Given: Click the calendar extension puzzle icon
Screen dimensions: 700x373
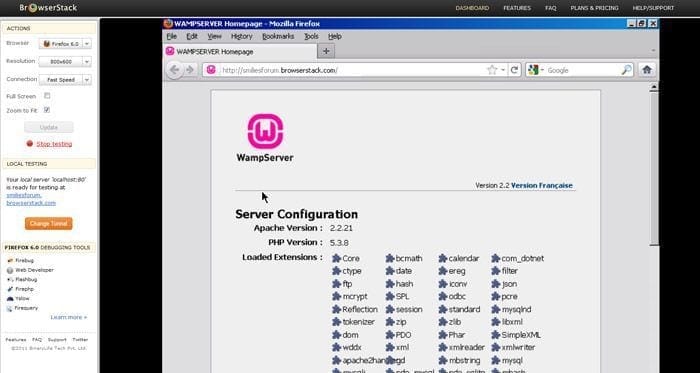Looking at the screenshot, I should pyautogui.click(x=442, y=258).
